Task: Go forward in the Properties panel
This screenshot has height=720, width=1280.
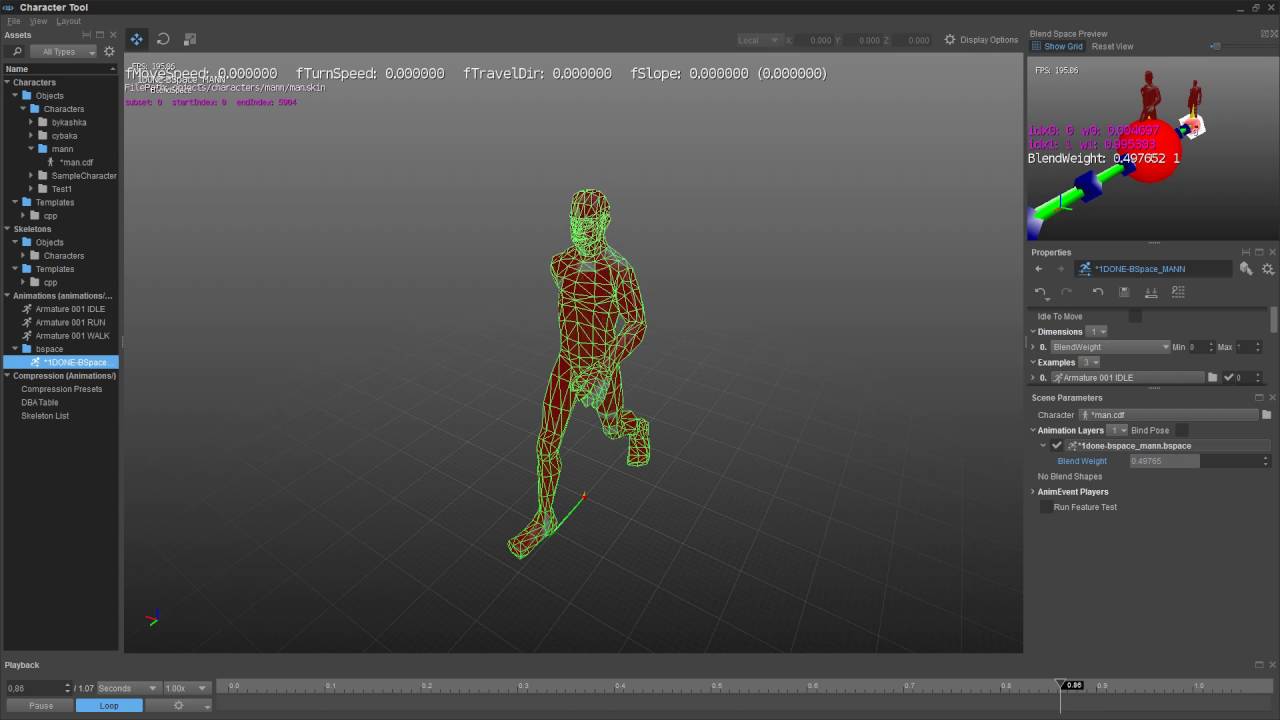Action: pyautogui.click(x=1061, y=269)
